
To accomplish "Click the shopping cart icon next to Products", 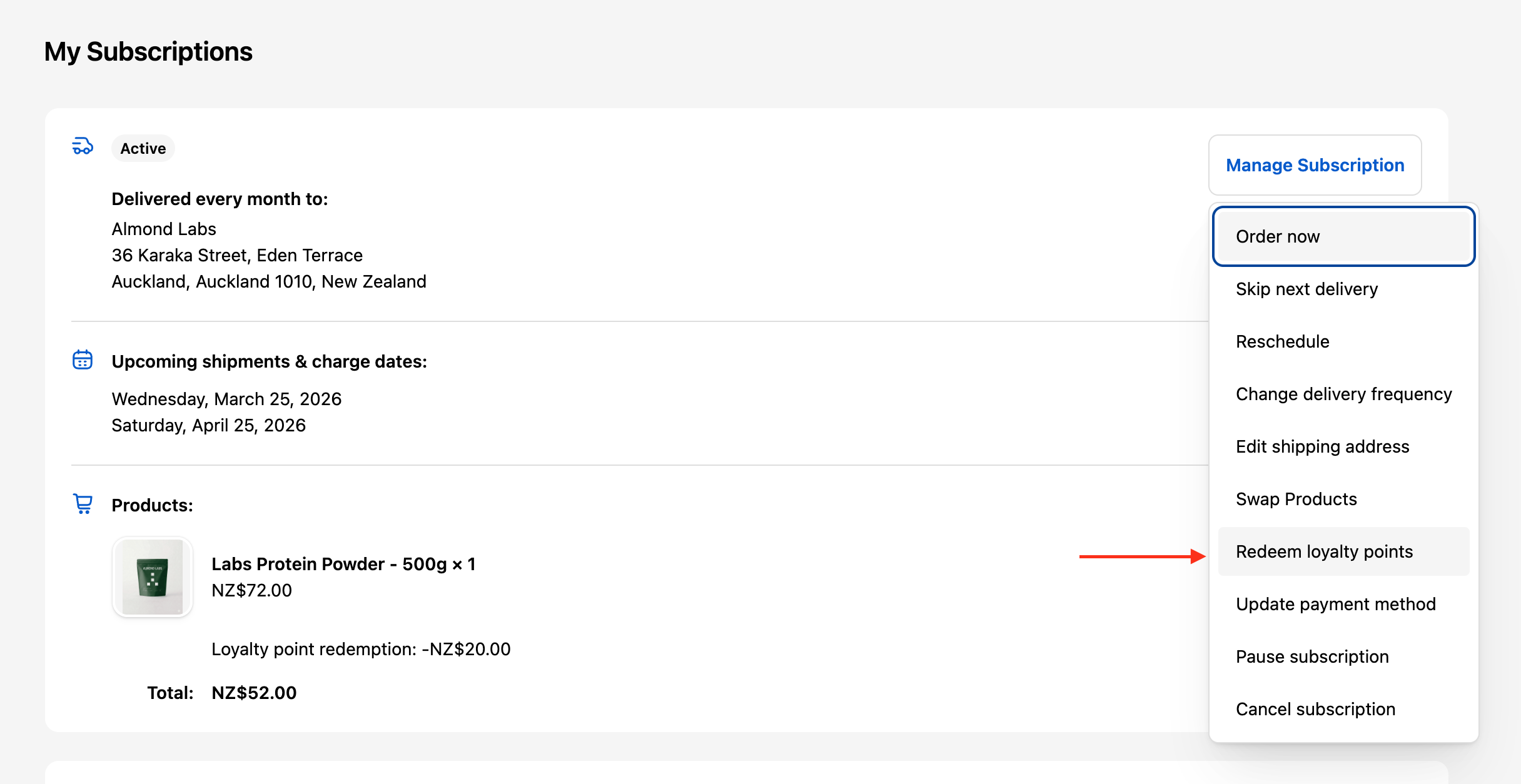I will (83, 503).
